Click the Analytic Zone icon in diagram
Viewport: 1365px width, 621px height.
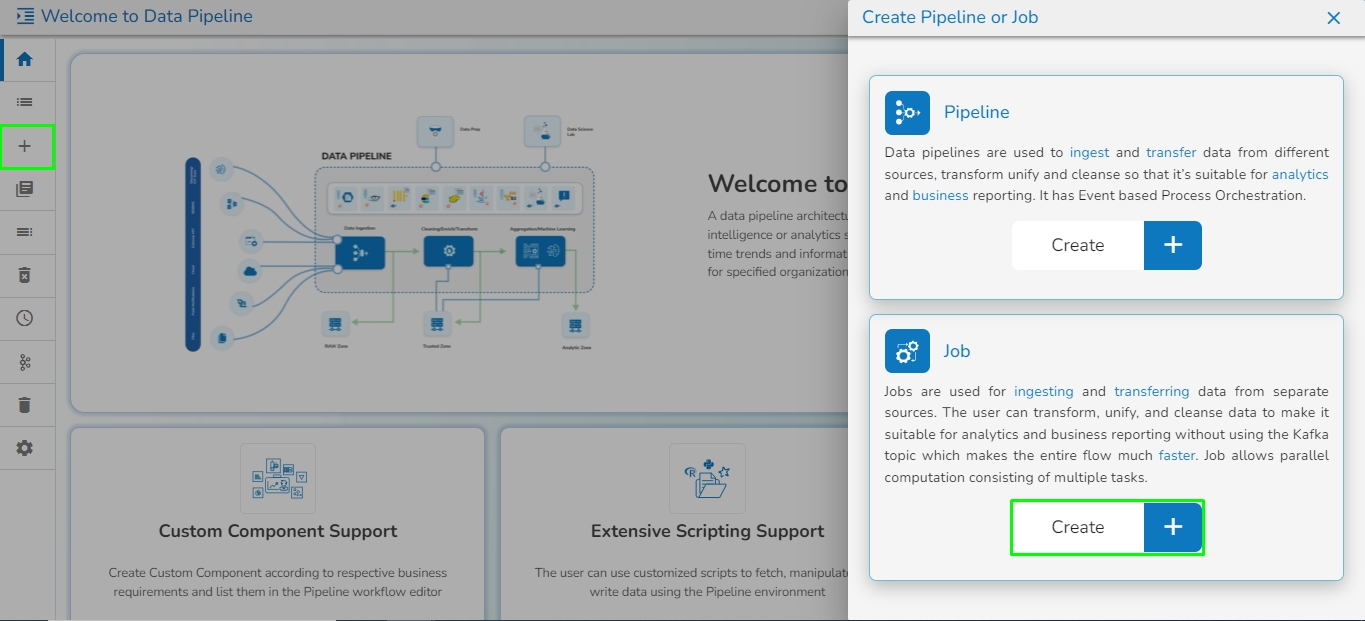pyautogui.click(x=575, y=326)
